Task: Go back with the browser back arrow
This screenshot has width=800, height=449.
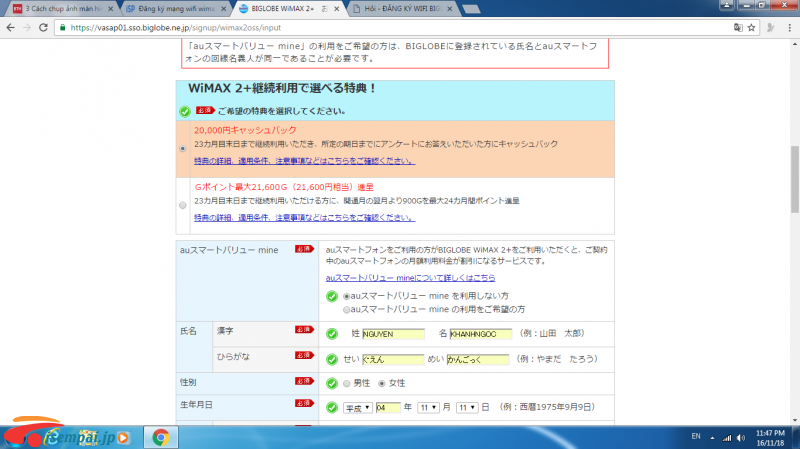Action: 11,28
